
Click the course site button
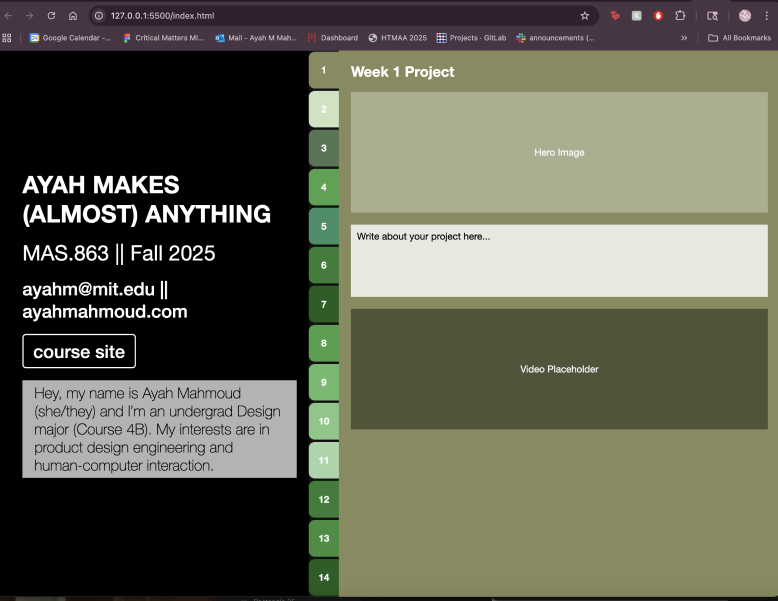(79, 352)
